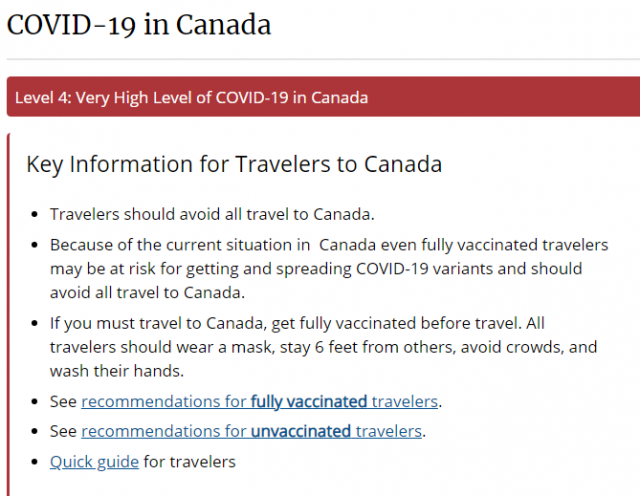
Task: Click 'See' before the fully vaccinated link
Action: 63,402
